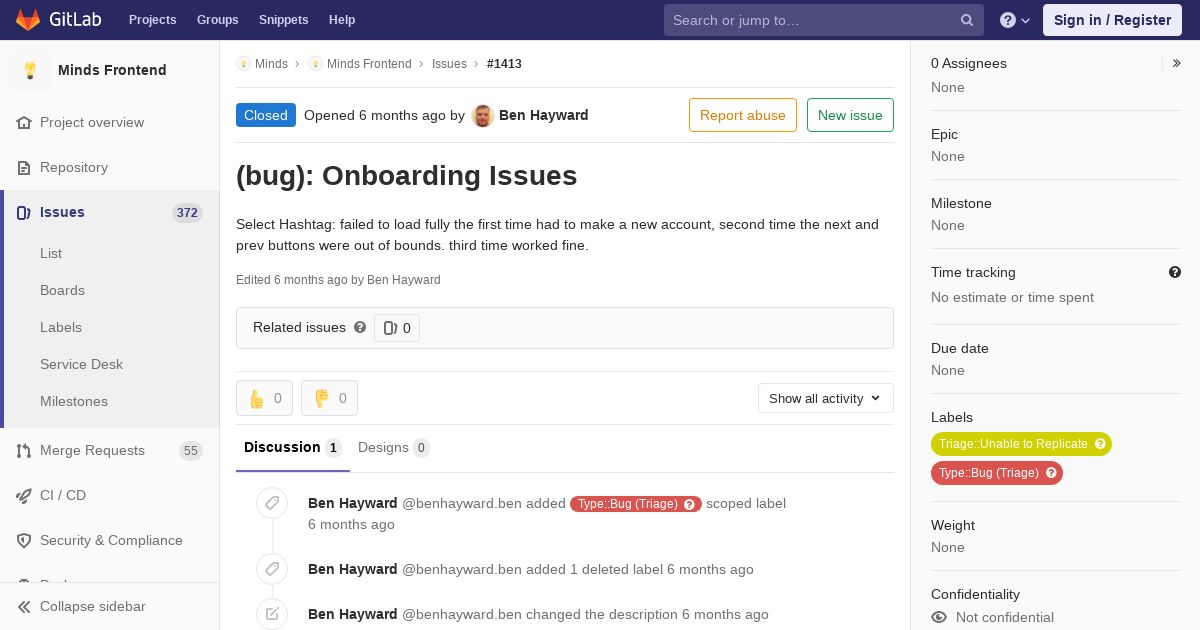Open the Minds Frontend sidebar title

pos(112,70)
